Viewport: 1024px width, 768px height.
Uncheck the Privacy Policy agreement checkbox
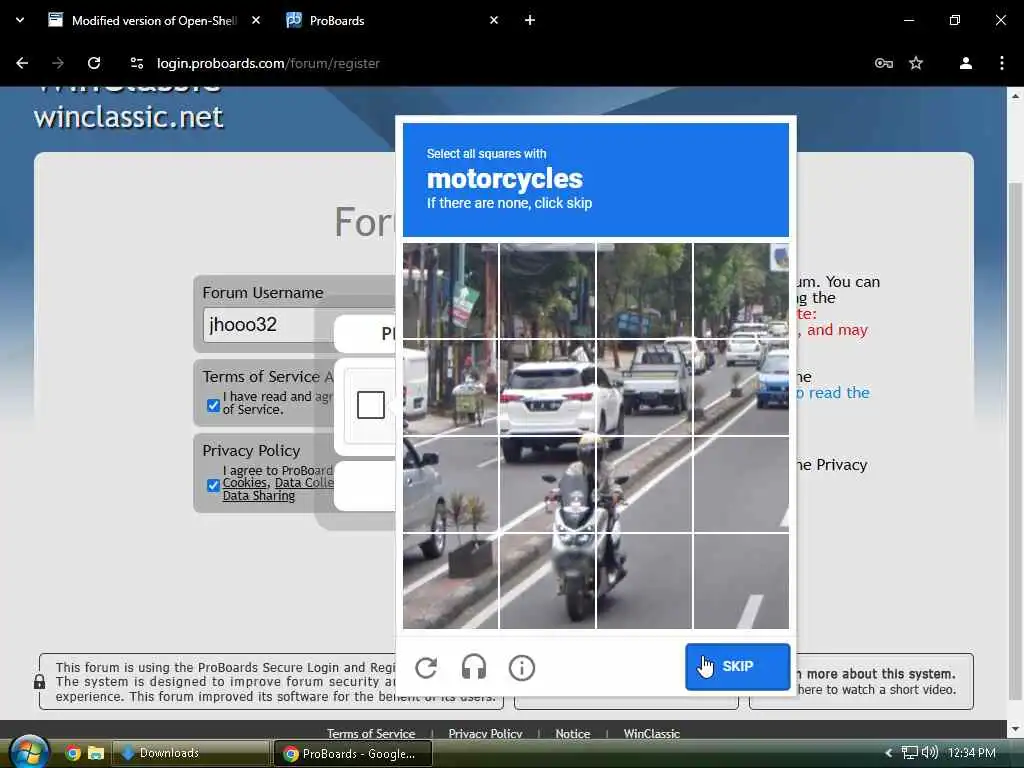click(213, 485)
